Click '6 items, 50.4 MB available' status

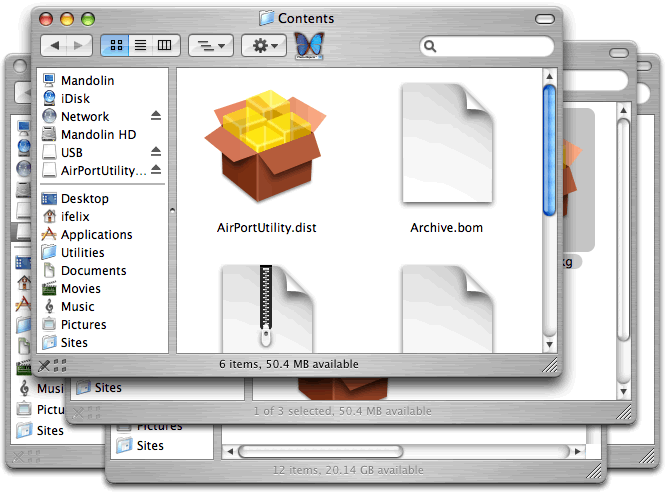(x=288, y=364)
